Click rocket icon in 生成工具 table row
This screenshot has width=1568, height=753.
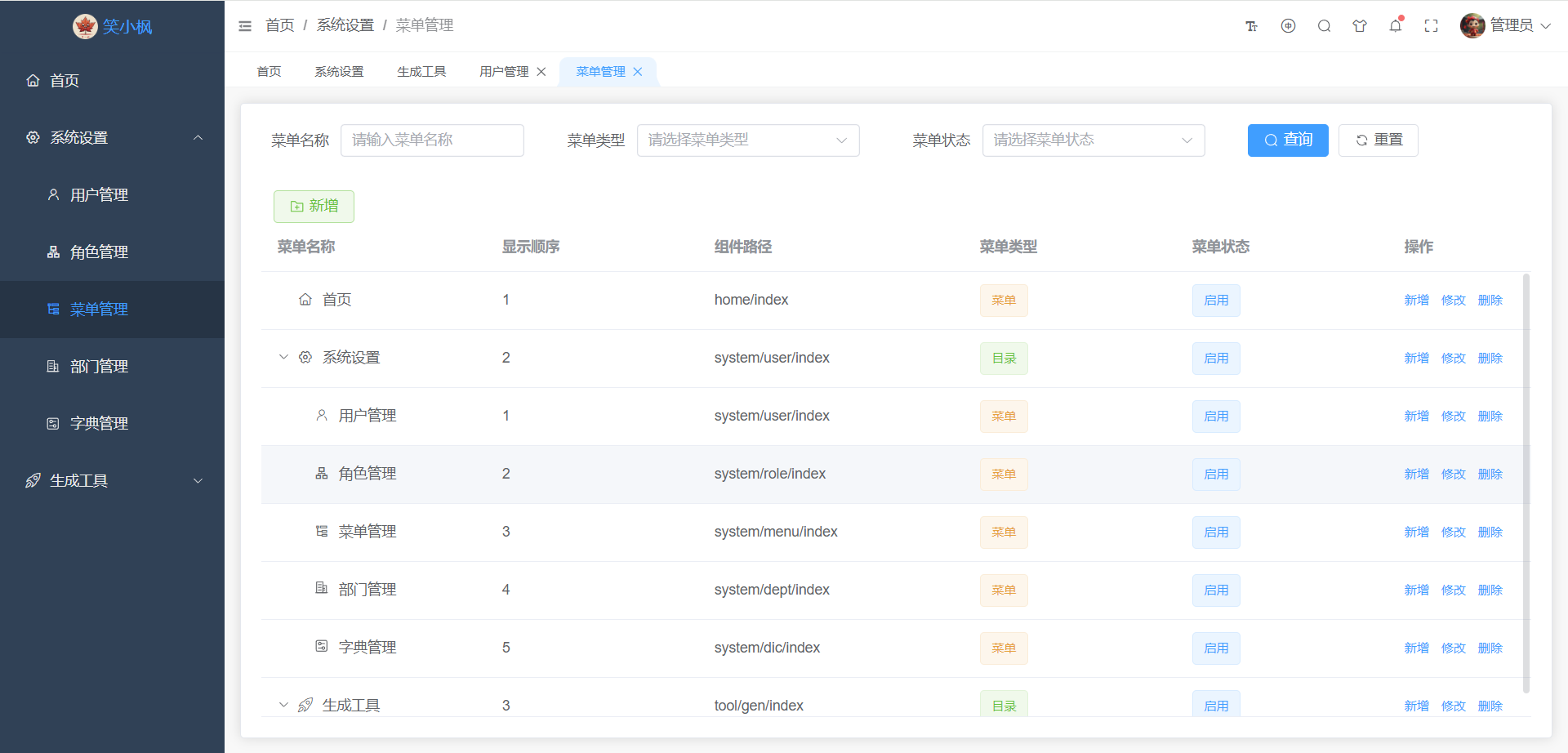(305, 705)
